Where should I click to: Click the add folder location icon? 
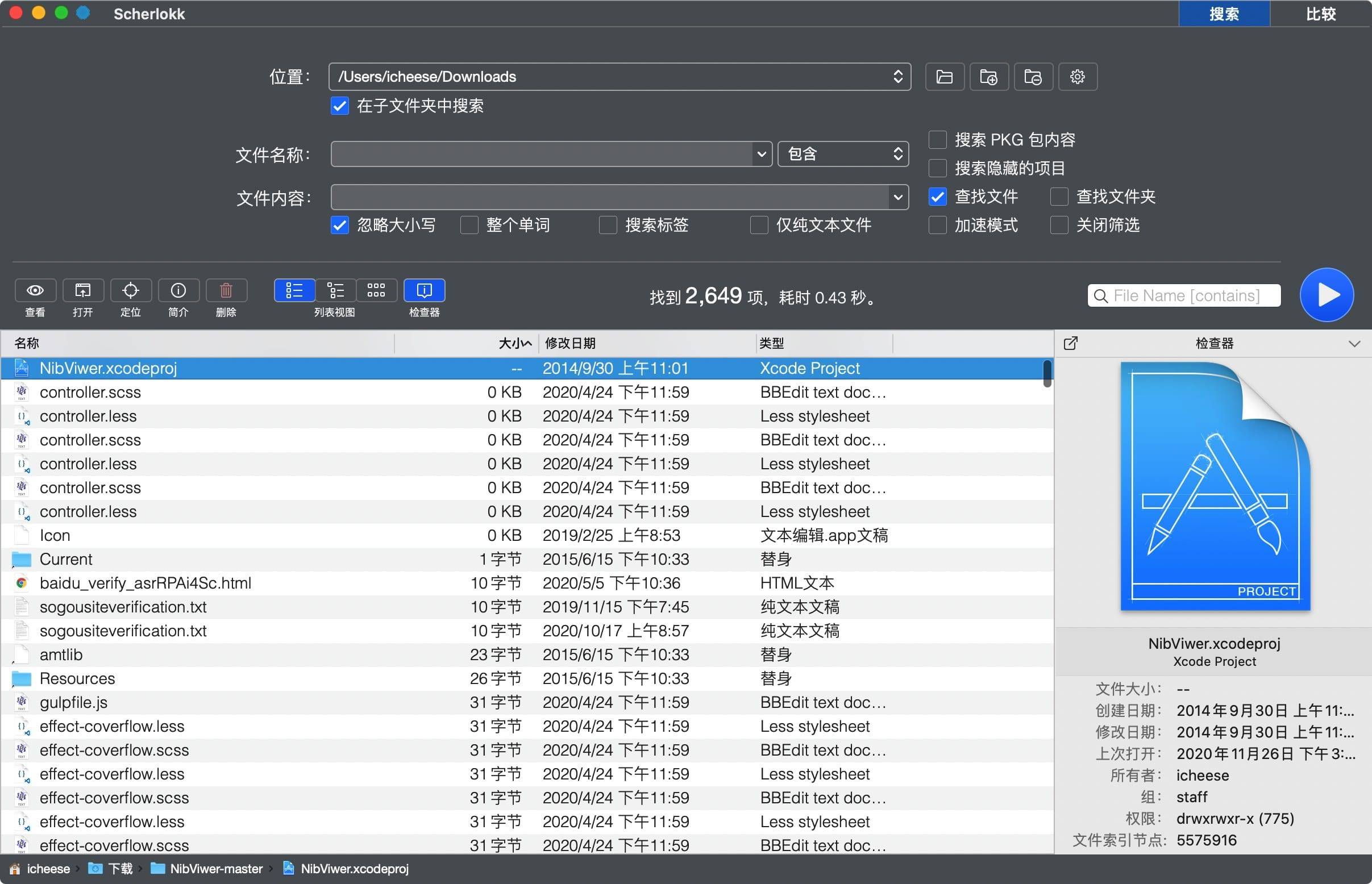pyautogui.click(x=988, y=77)
